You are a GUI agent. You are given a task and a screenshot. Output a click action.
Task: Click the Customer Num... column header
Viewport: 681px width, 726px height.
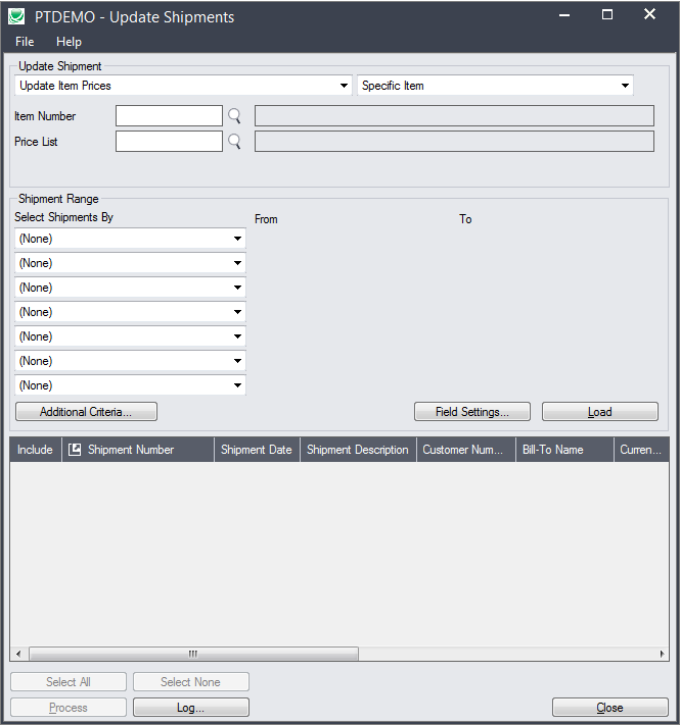pos(466,450)
